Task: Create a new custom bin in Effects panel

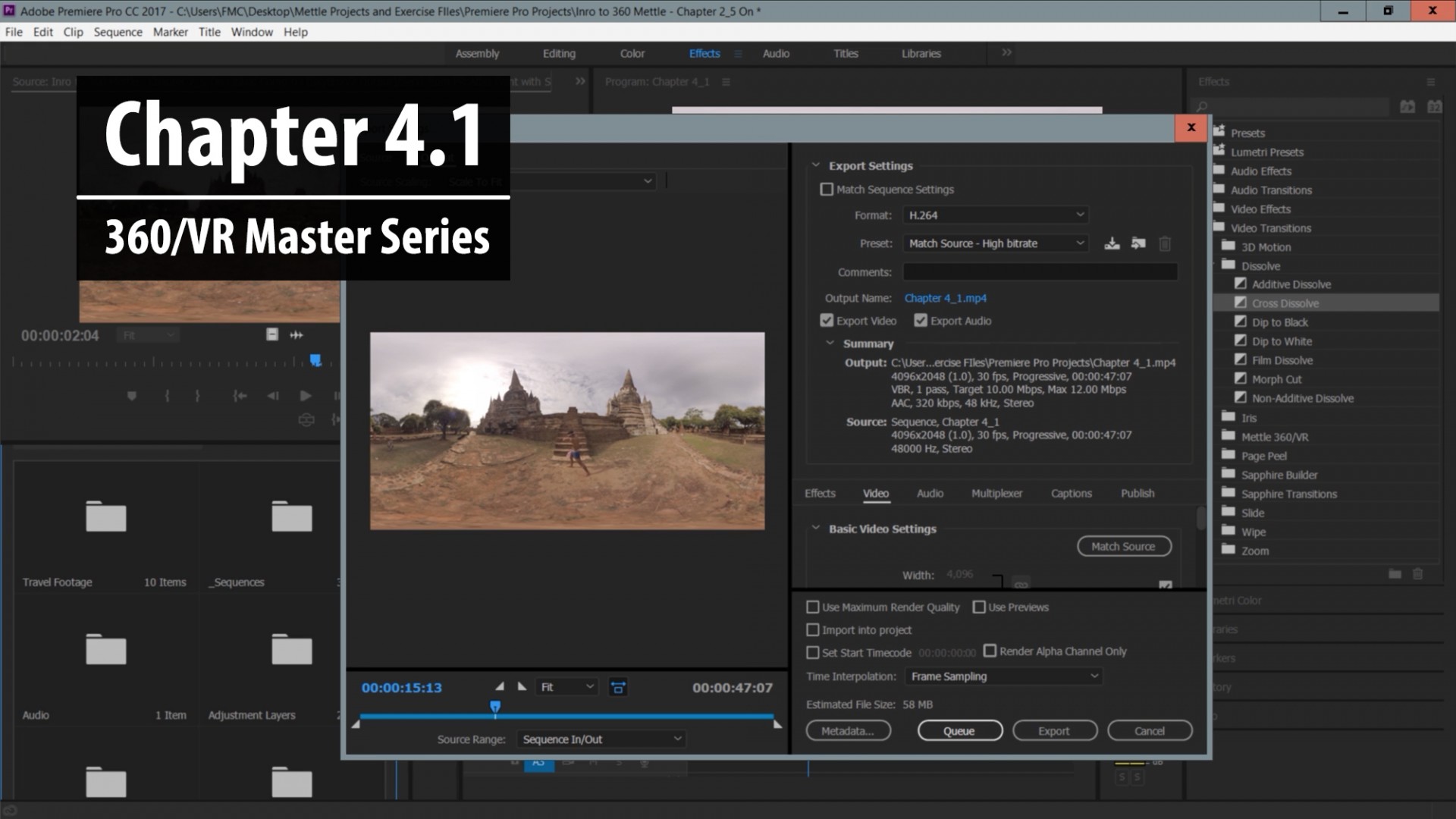Action: [1395, 574]
